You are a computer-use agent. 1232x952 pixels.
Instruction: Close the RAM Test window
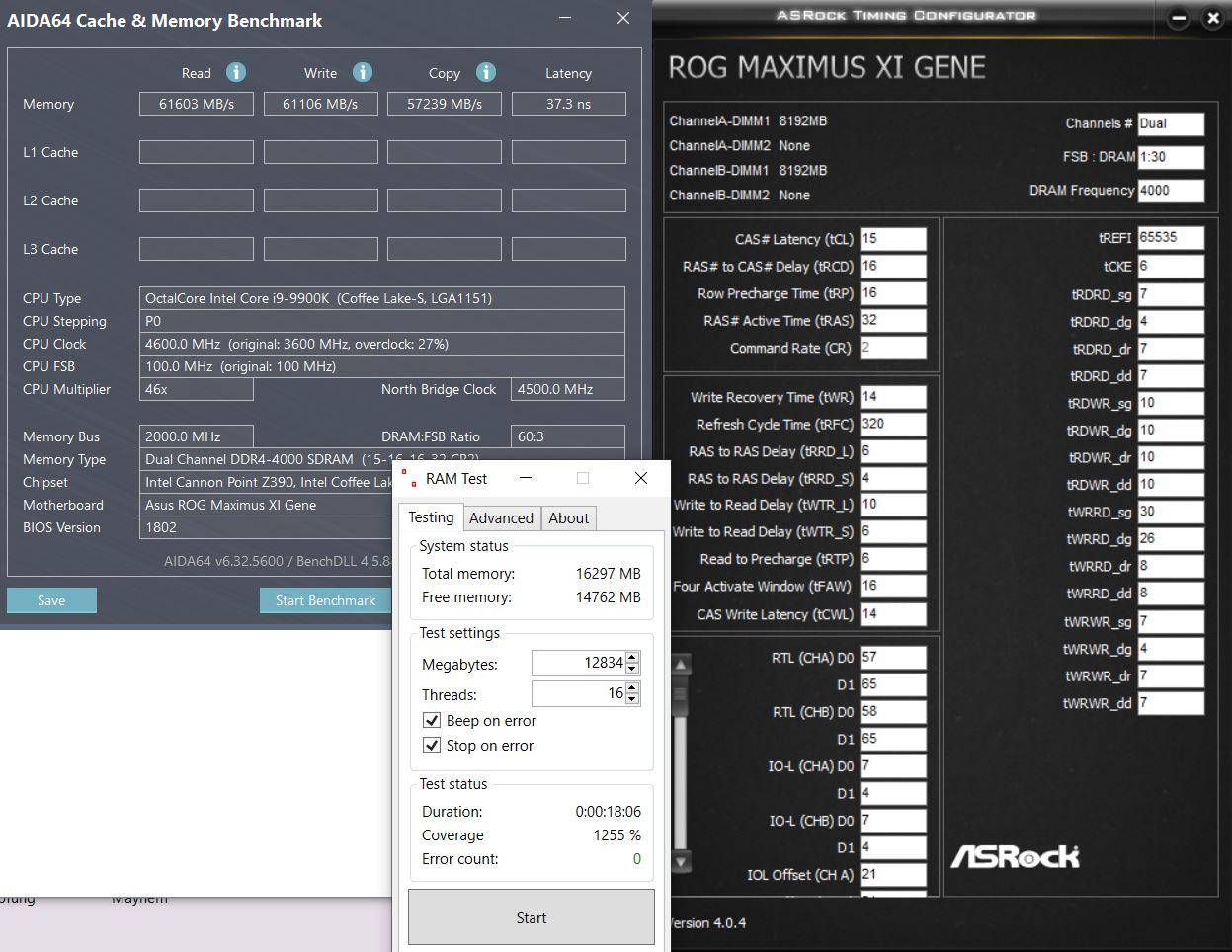pyautogui.click(x=641, y=478)
